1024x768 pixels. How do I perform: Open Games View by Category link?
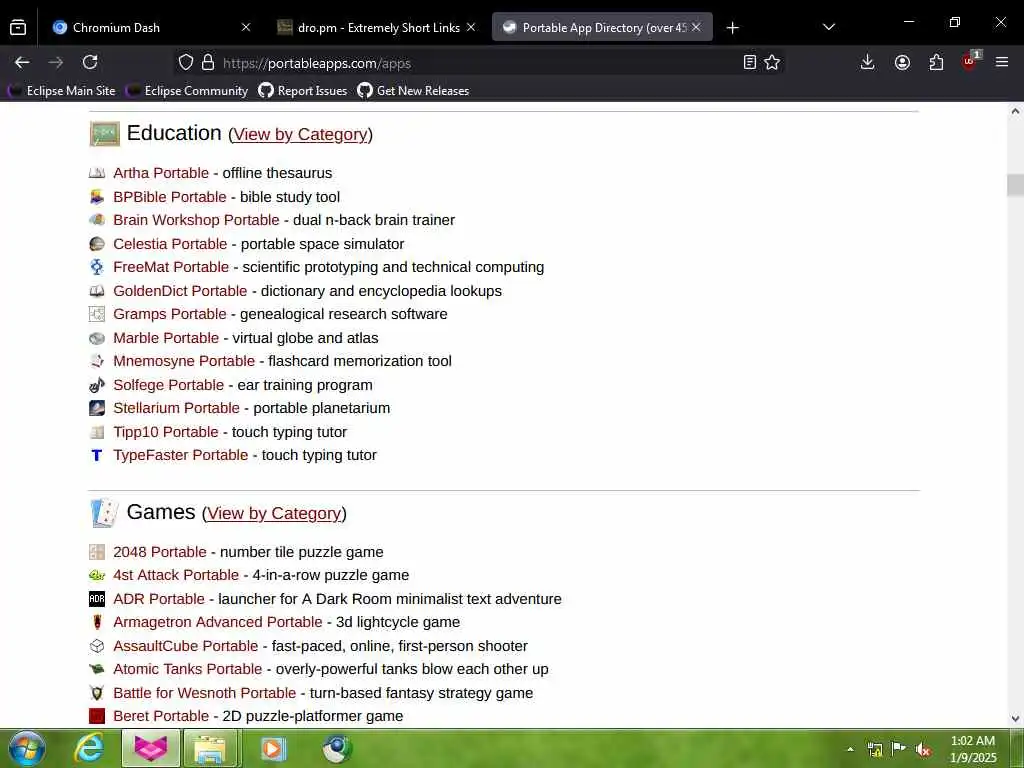(274, 513)
